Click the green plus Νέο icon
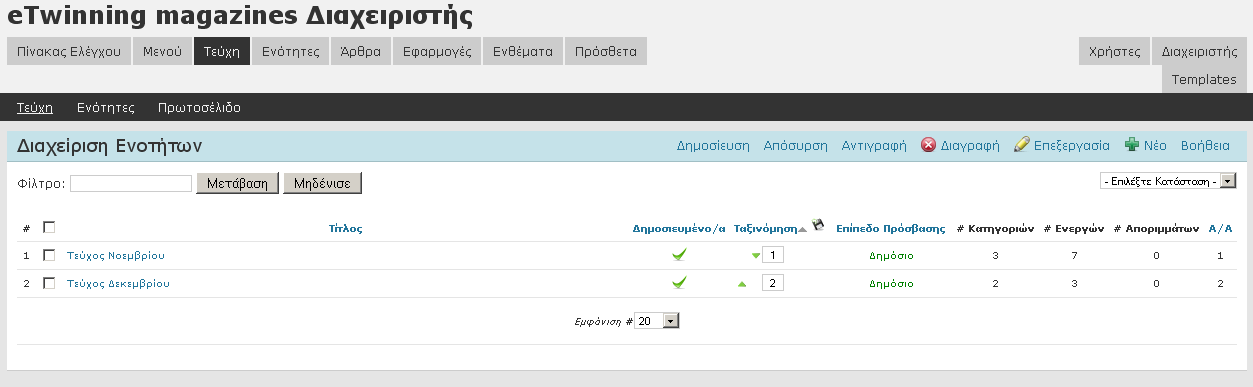This screenshot has width=1253, height=387. 1132,145
